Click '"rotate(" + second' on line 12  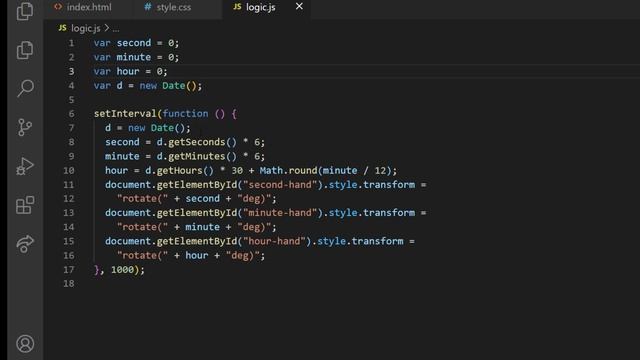coord(168,199)
